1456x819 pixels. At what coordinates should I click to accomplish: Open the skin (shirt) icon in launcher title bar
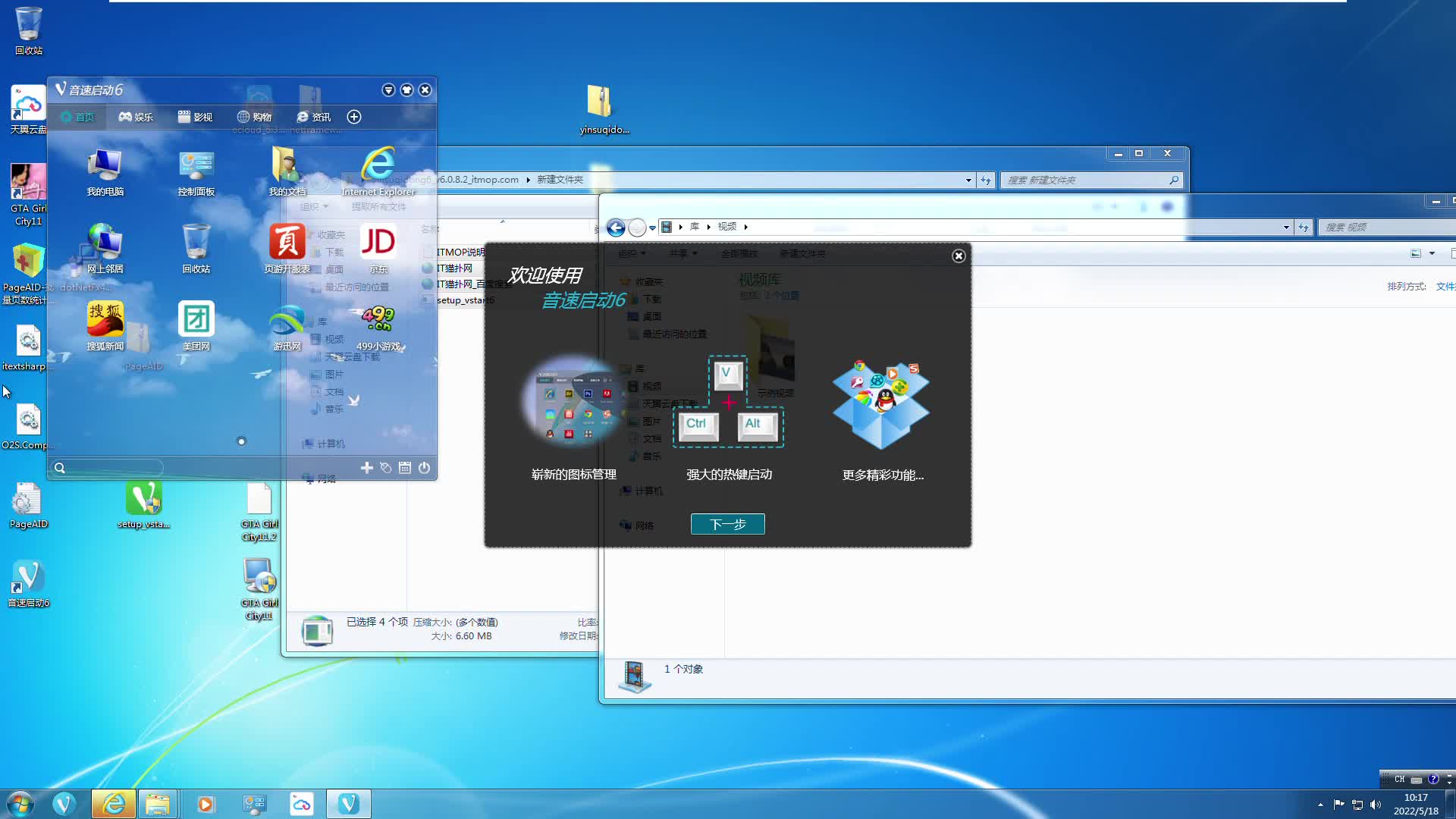click(406, 90)
